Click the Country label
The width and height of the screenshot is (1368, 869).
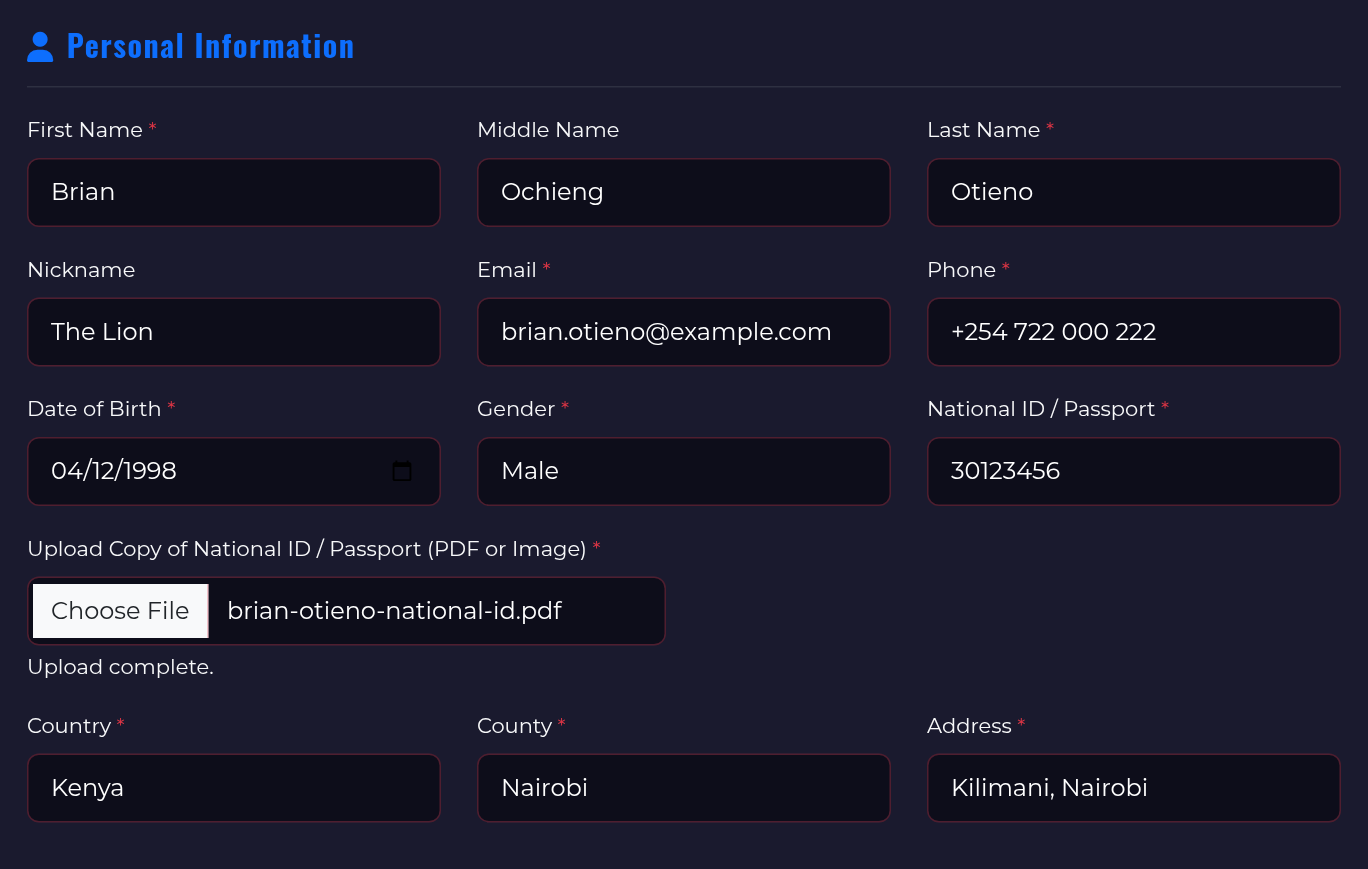[x=69, y=726]
